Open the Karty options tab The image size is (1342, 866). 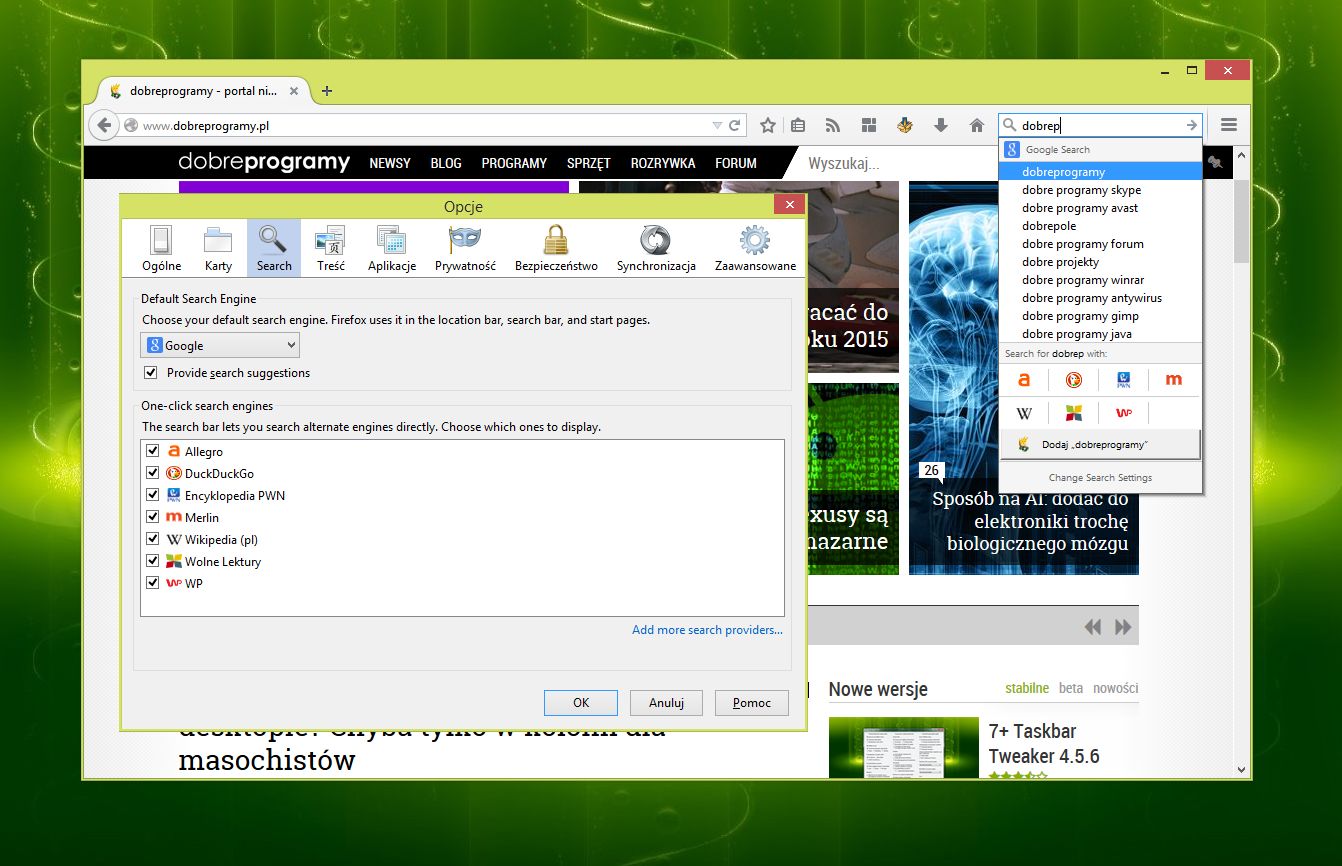(x=218, y=248)
